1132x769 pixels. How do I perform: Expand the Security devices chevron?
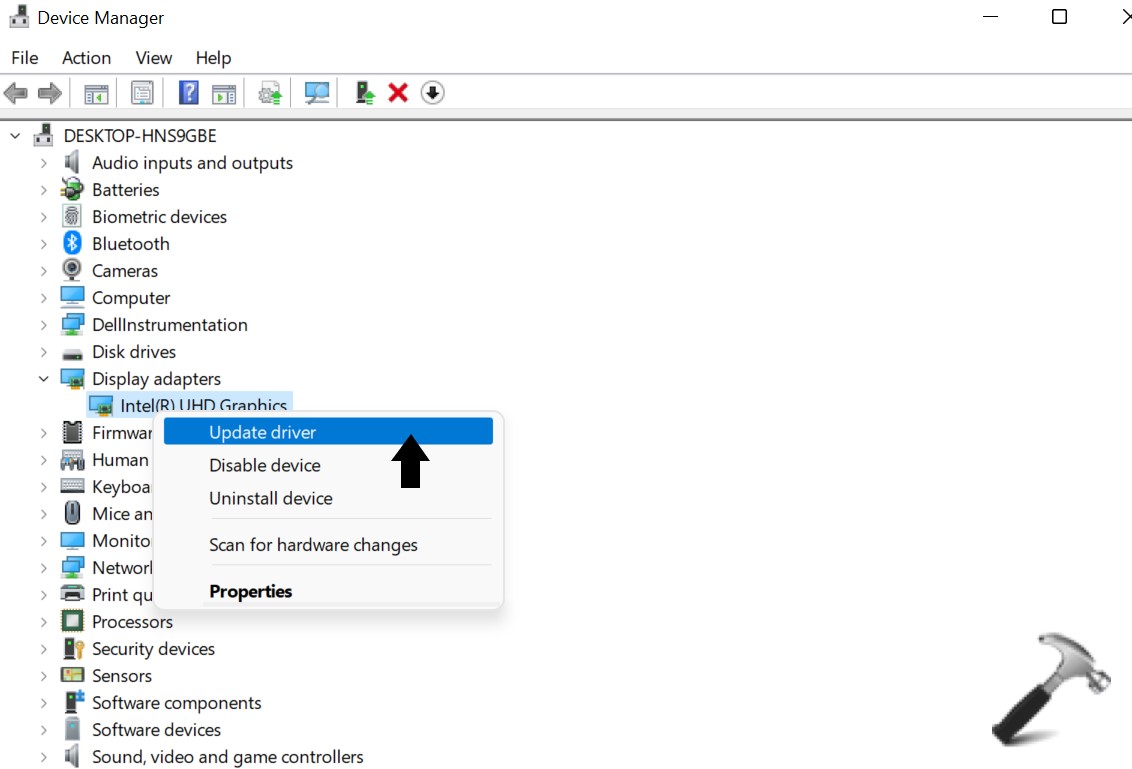(x=43, y=649)
